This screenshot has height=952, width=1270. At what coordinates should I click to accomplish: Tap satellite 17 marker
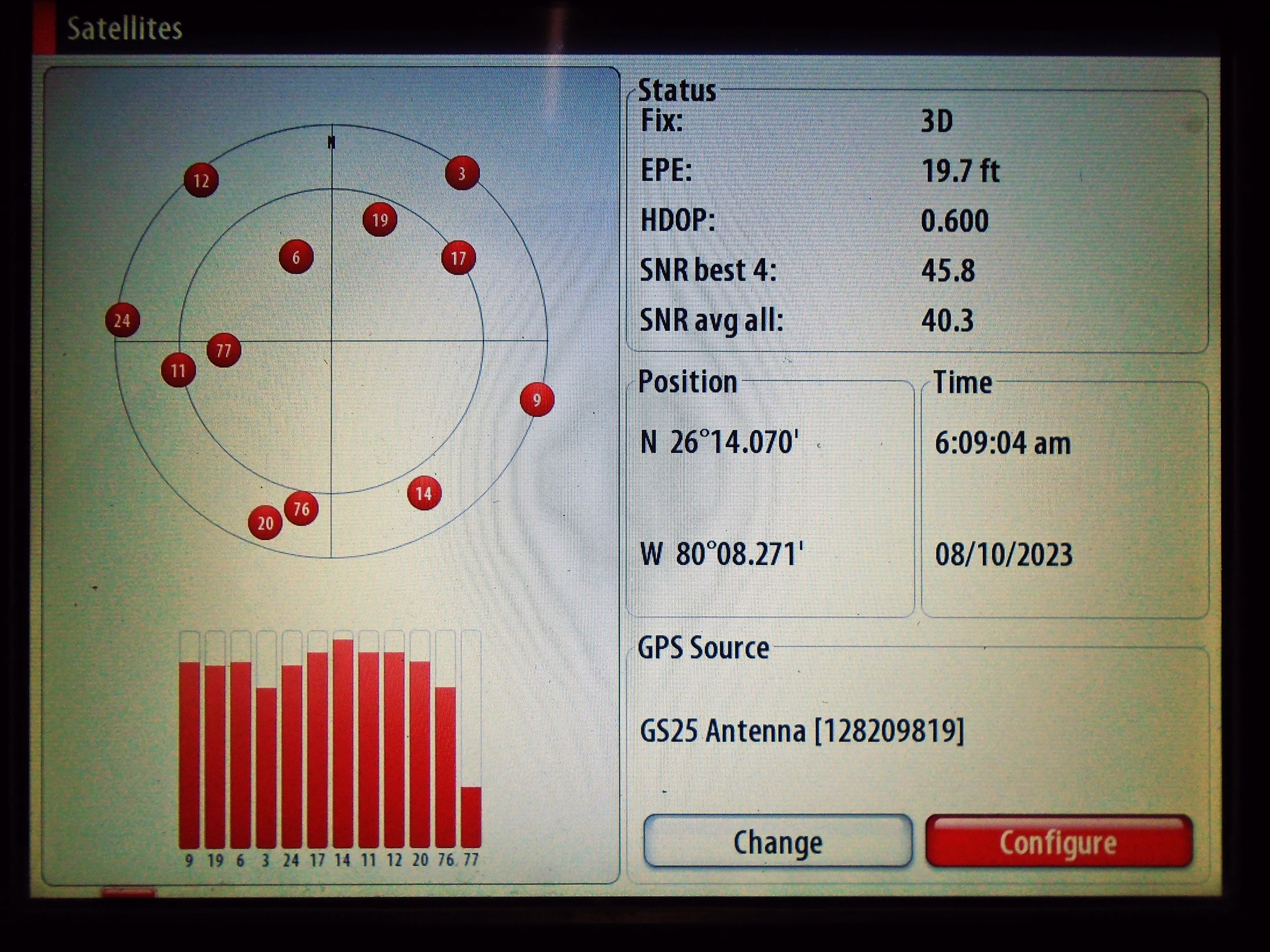[458, 258]
